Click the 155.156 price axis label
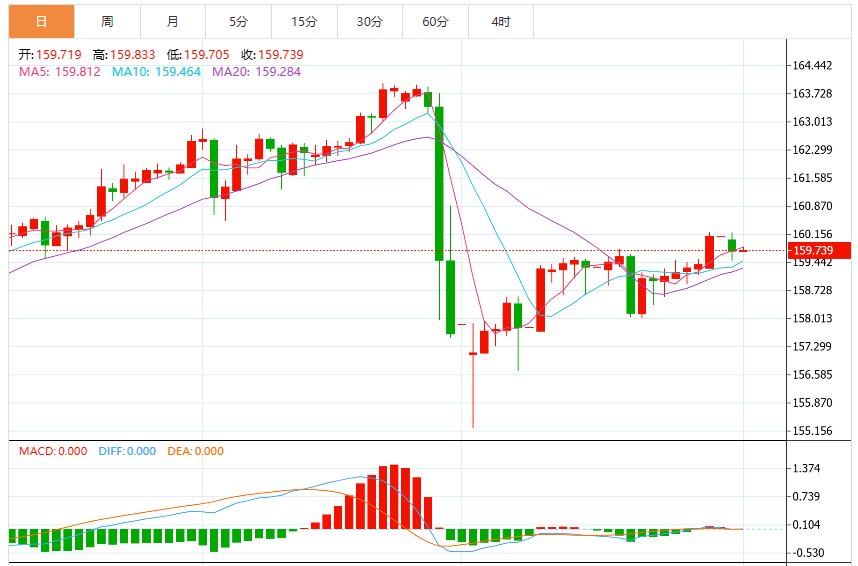The width and height of the screenshot is (858, 566). tap(813, 431)
